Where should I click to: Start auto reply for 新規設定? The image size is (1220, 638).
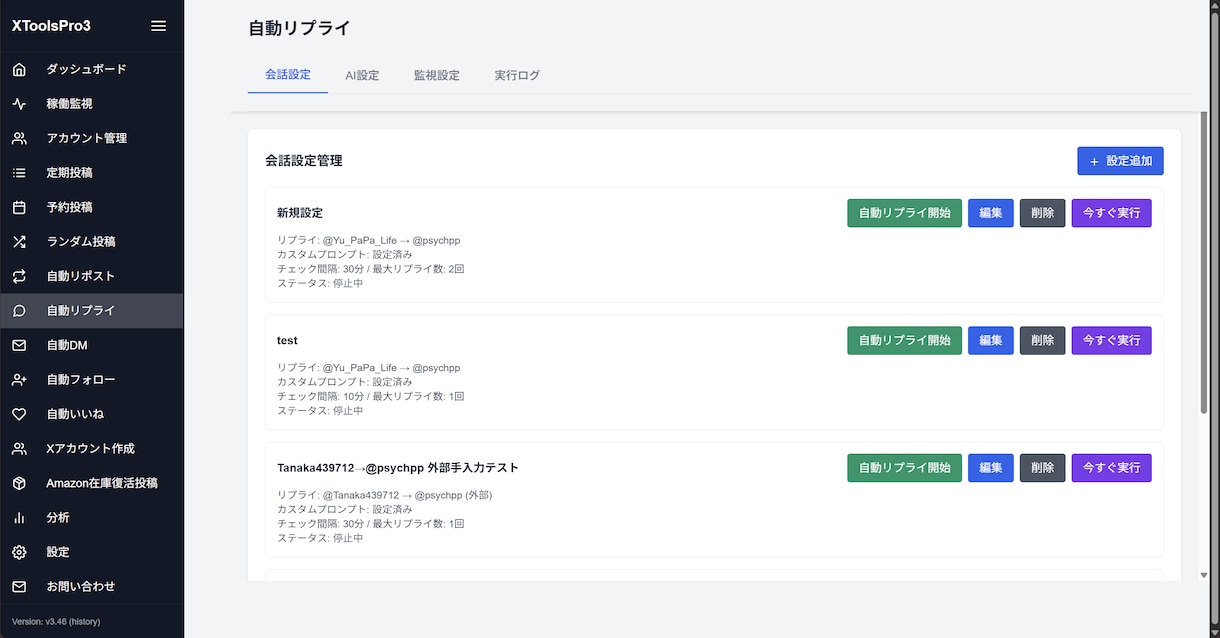click(904, 213)
